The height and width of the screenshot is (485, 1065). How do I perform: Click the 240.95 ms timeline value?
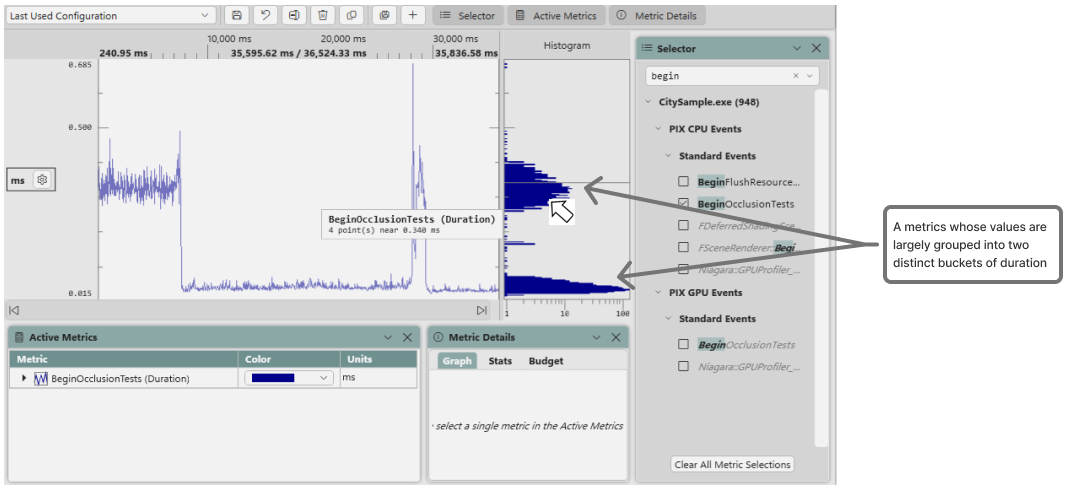click(123, 53)
